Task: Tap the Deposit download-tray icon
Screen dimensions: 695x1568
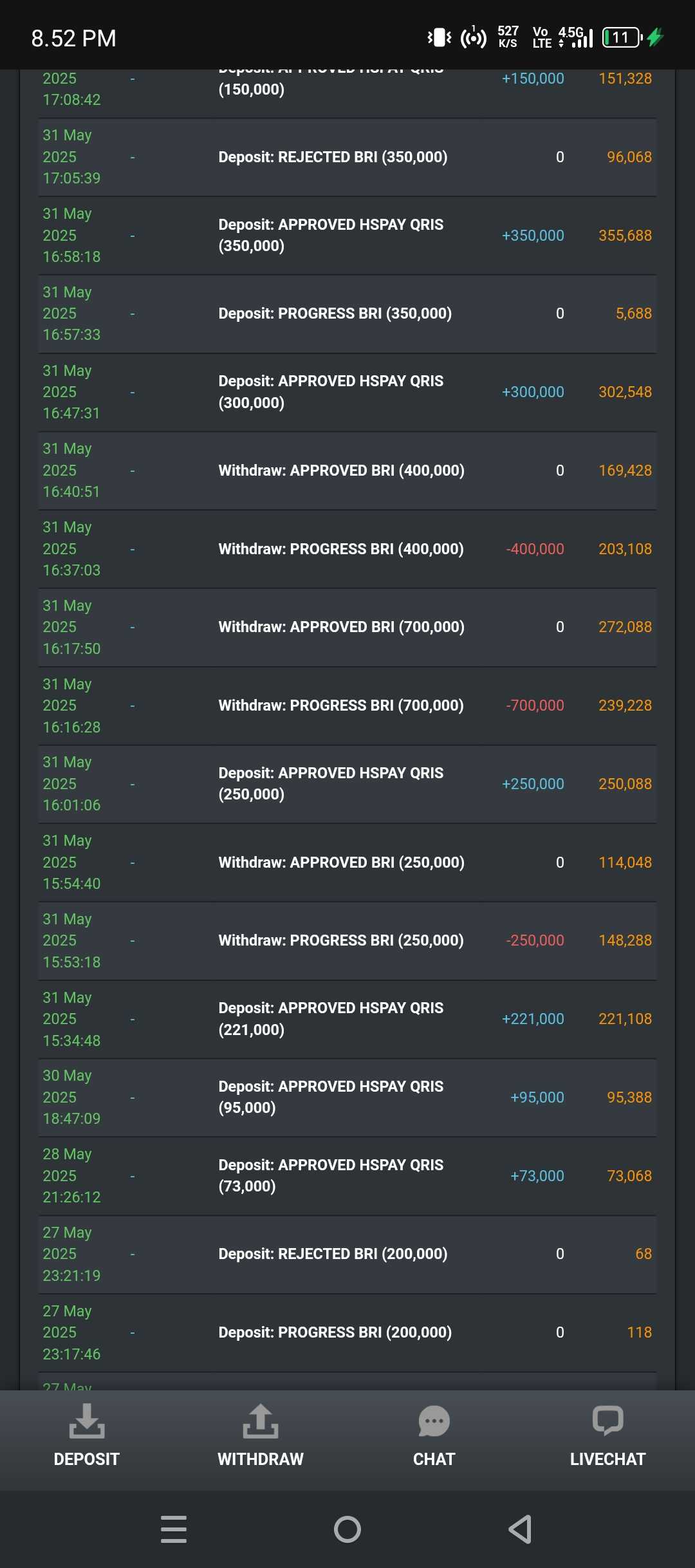Action: click(87, 1421)
